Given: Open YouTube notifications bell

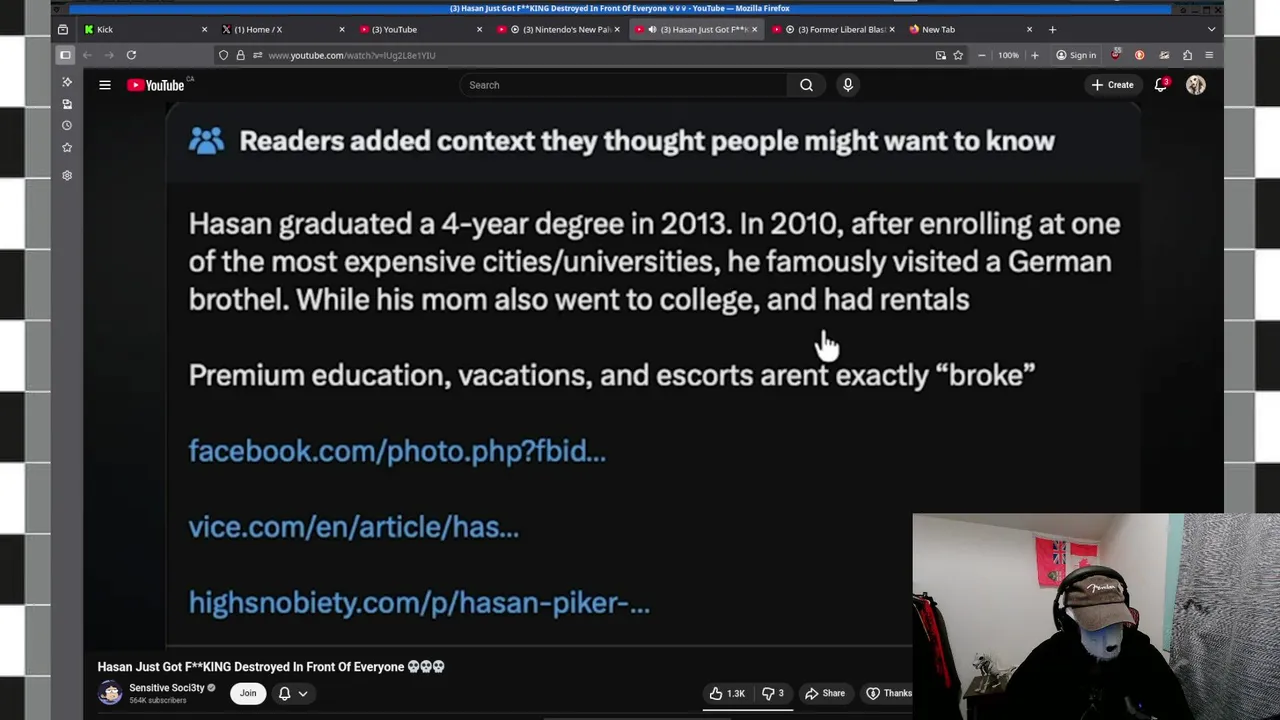Looking at the screenshot, I should (x=1161, y=85).
